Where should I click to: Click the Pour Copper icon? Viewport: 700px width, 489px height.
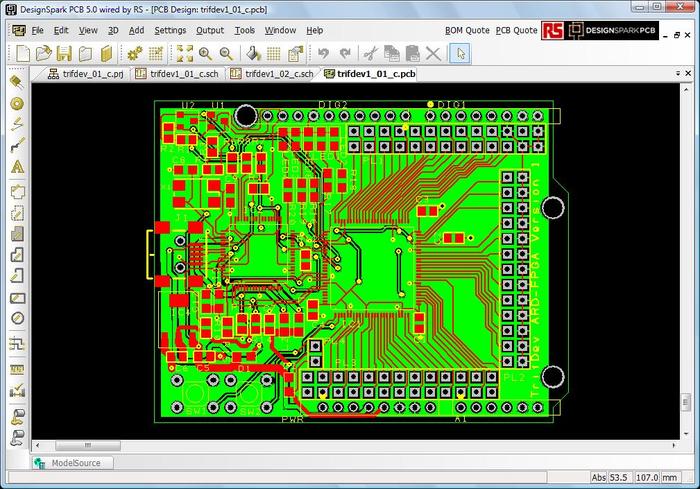tap(17, 416)
